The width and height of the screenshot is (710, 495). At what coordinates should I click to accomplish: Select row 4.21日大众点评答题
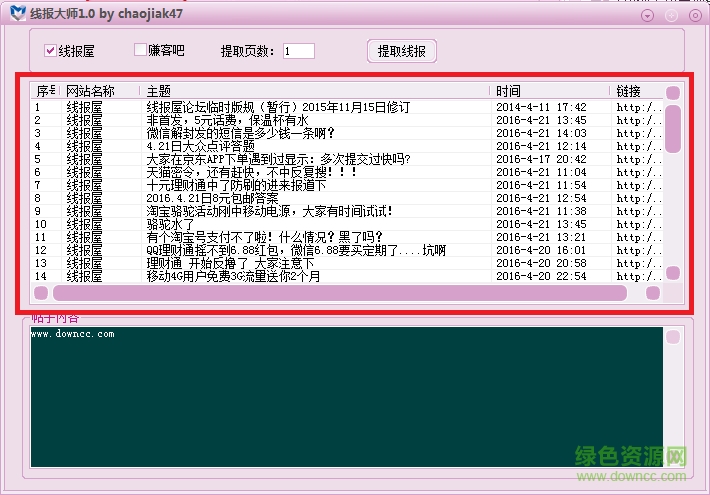tap(347, 146)
